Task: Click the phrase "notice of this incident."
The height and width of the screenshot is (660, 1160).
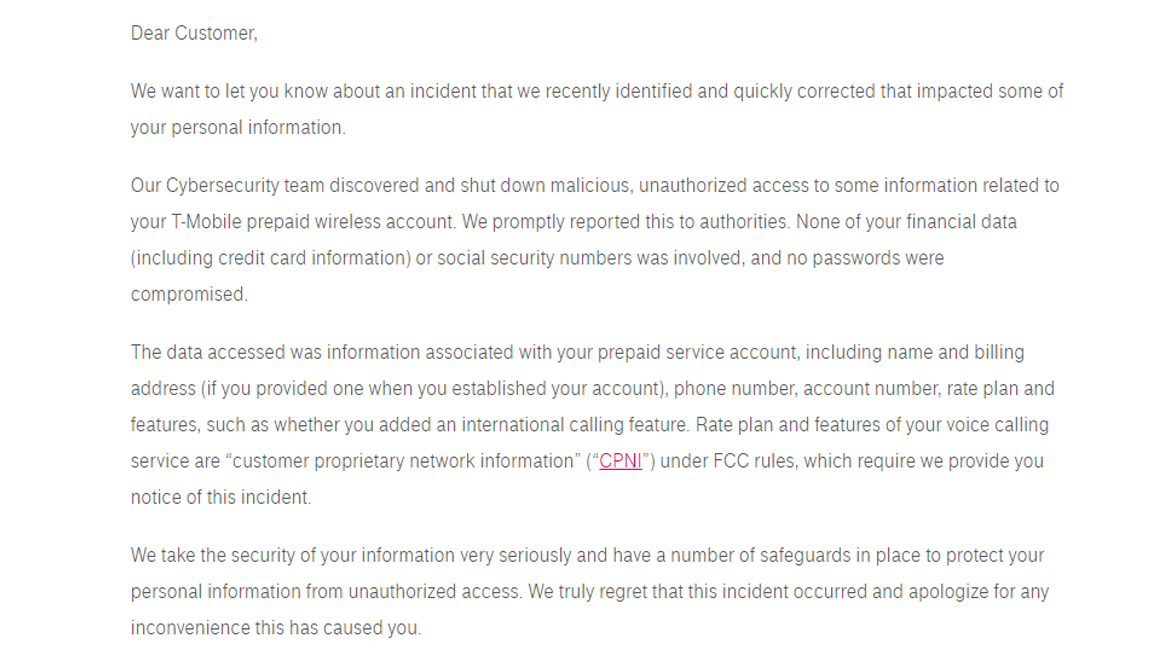Action: coord(221,497)
